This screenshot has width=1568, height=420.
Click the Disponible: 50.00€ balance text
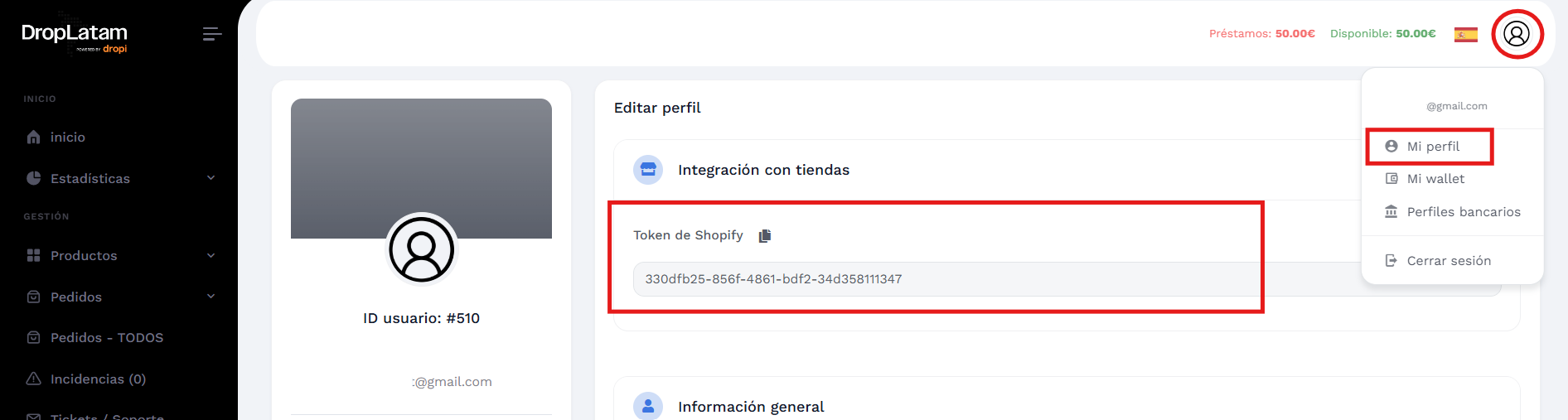tap(1383, 34)
